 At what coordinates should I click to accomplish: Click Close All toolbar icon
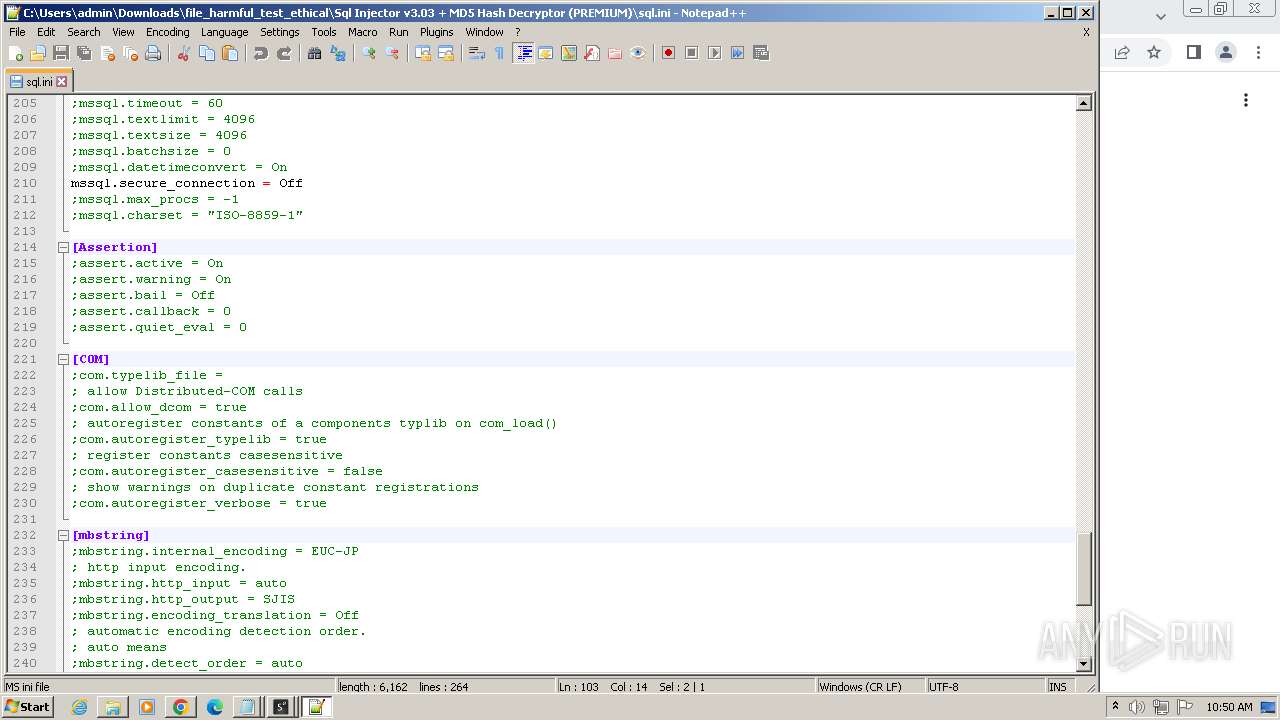click(130, 53)
